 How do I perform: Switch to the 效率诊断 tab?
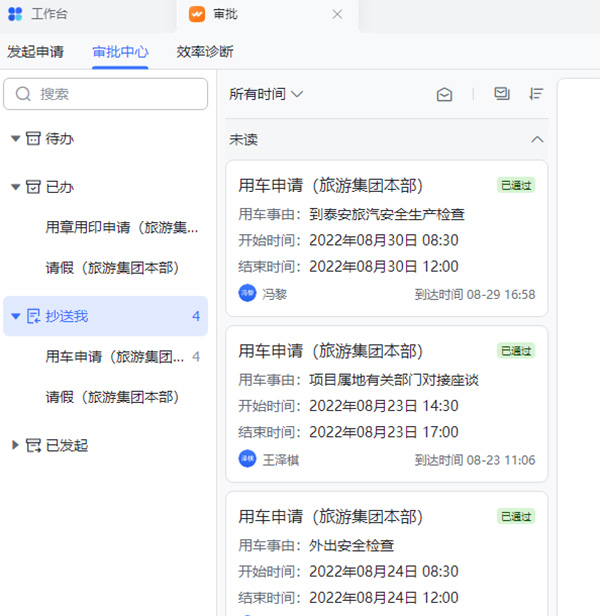click(205, 51)
